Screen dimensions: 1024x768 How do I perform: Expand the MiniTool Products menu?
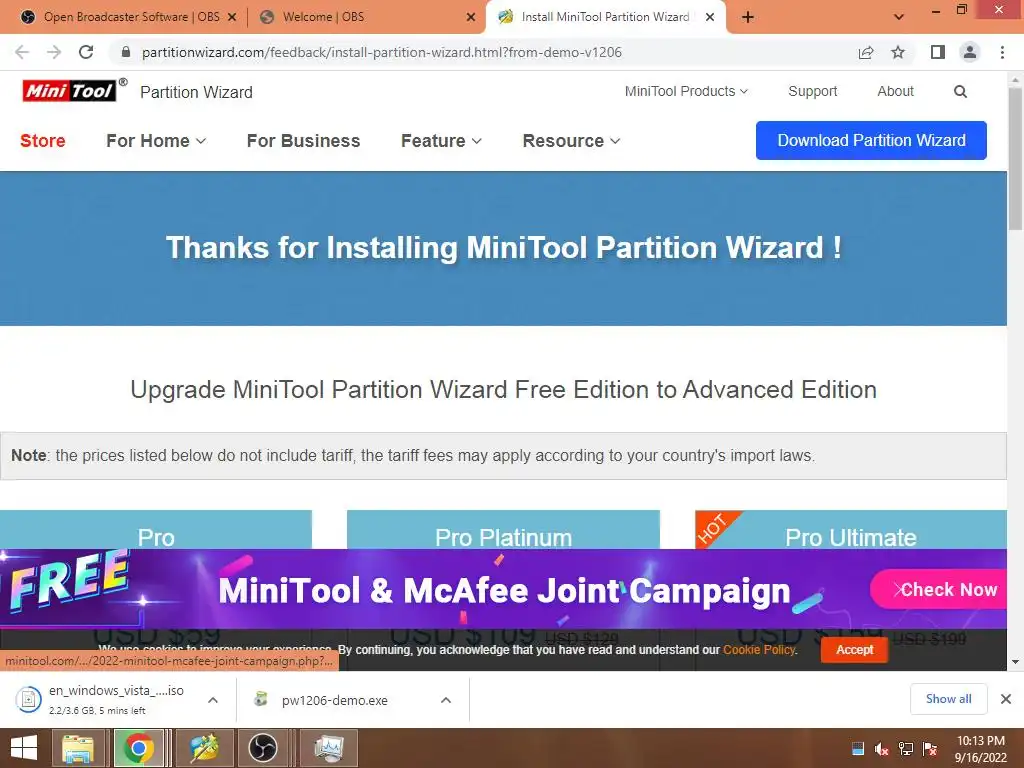tap(686, 91)
